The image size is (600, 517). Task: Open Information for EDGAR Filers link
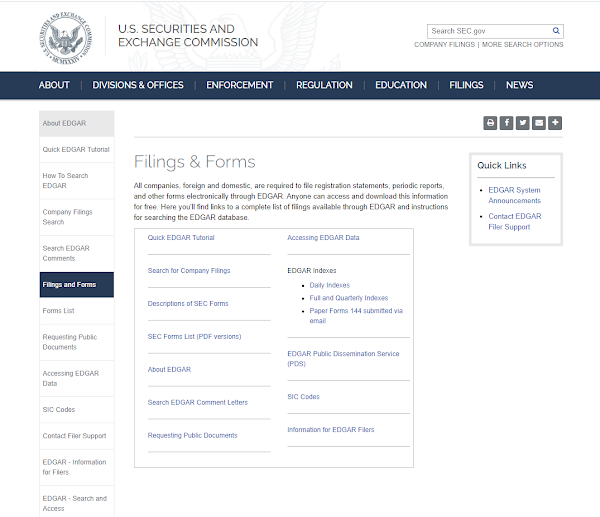click(331, 430)
